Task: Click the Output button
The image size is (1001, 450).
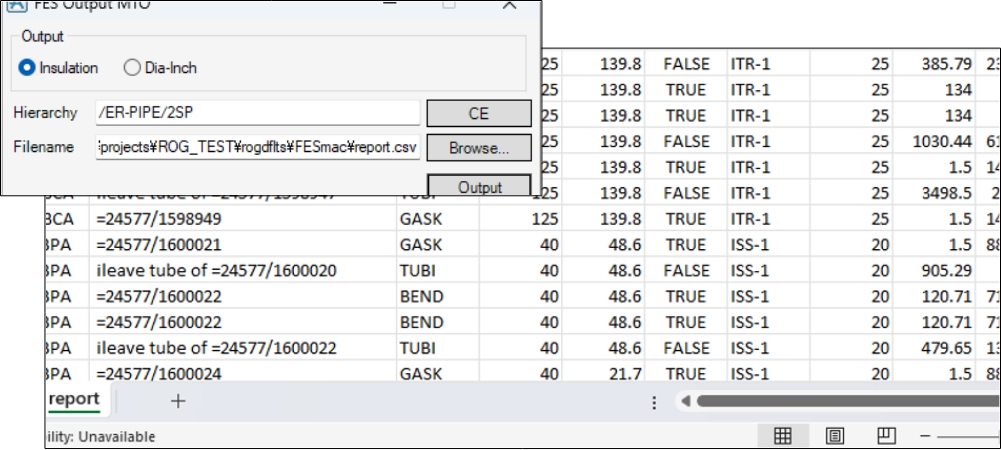Action: point(479,187)
